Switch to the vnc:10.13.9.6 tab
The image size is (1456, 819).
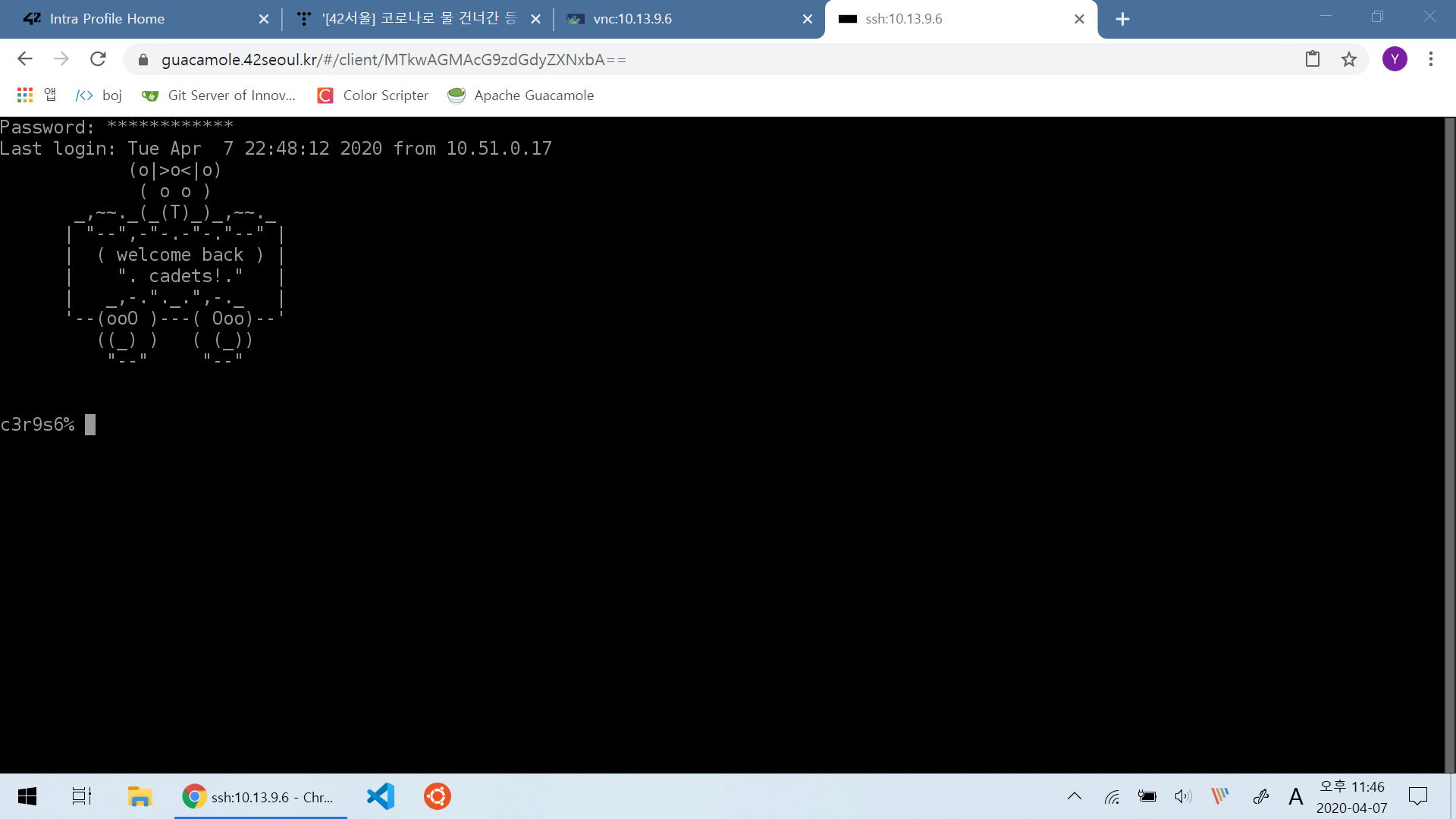click(x=632, y=19)
